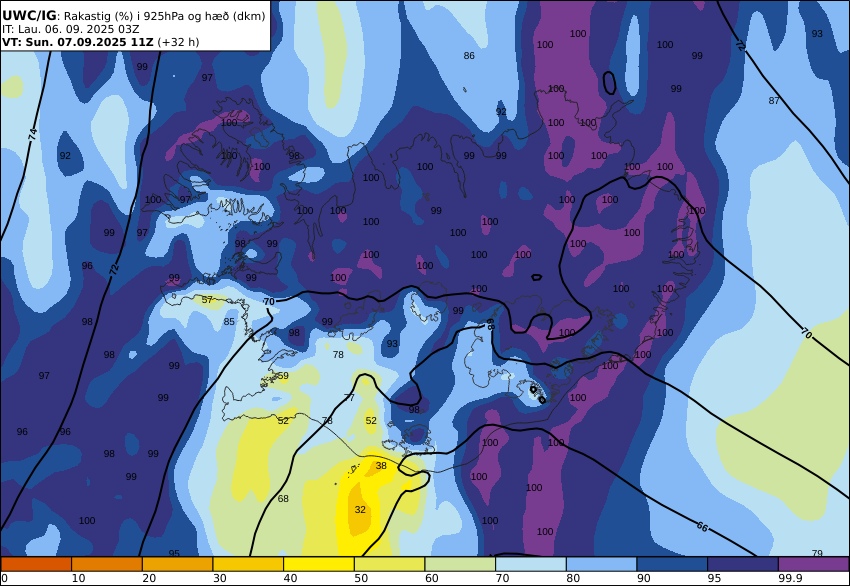Click the 'UWC/IG' title text in header
The image size is (850, 586).
pos(29,15)
